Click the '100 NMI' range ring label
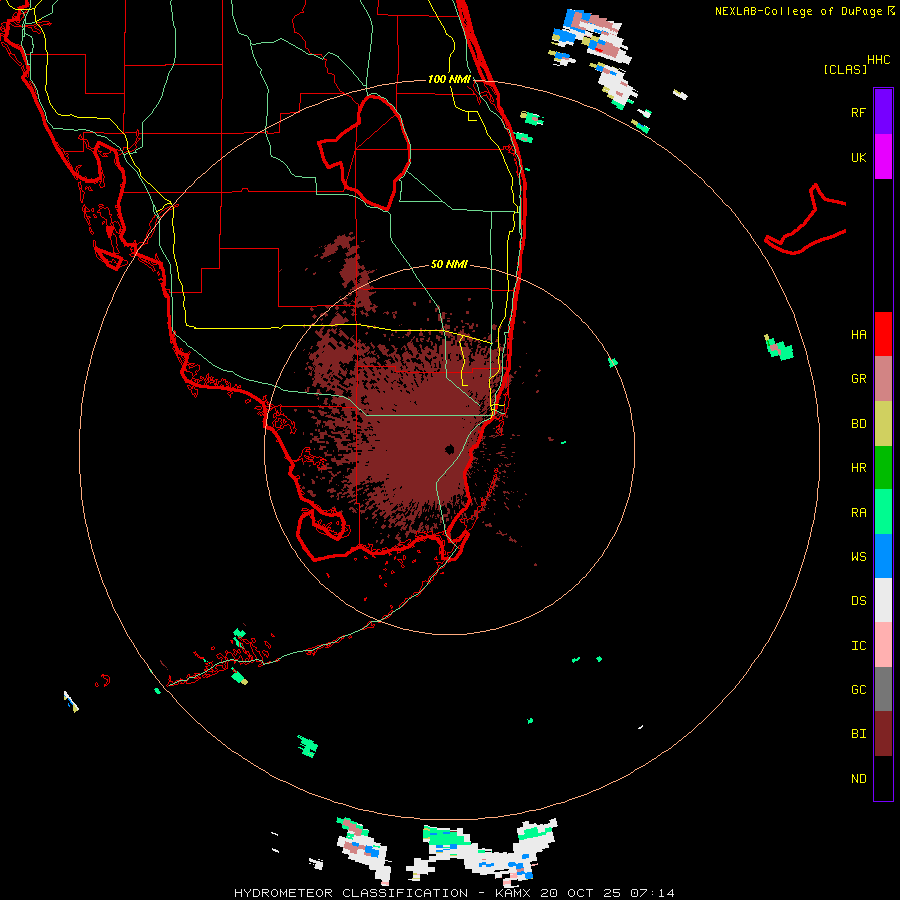The image size is (900, 900). point(449,79)
